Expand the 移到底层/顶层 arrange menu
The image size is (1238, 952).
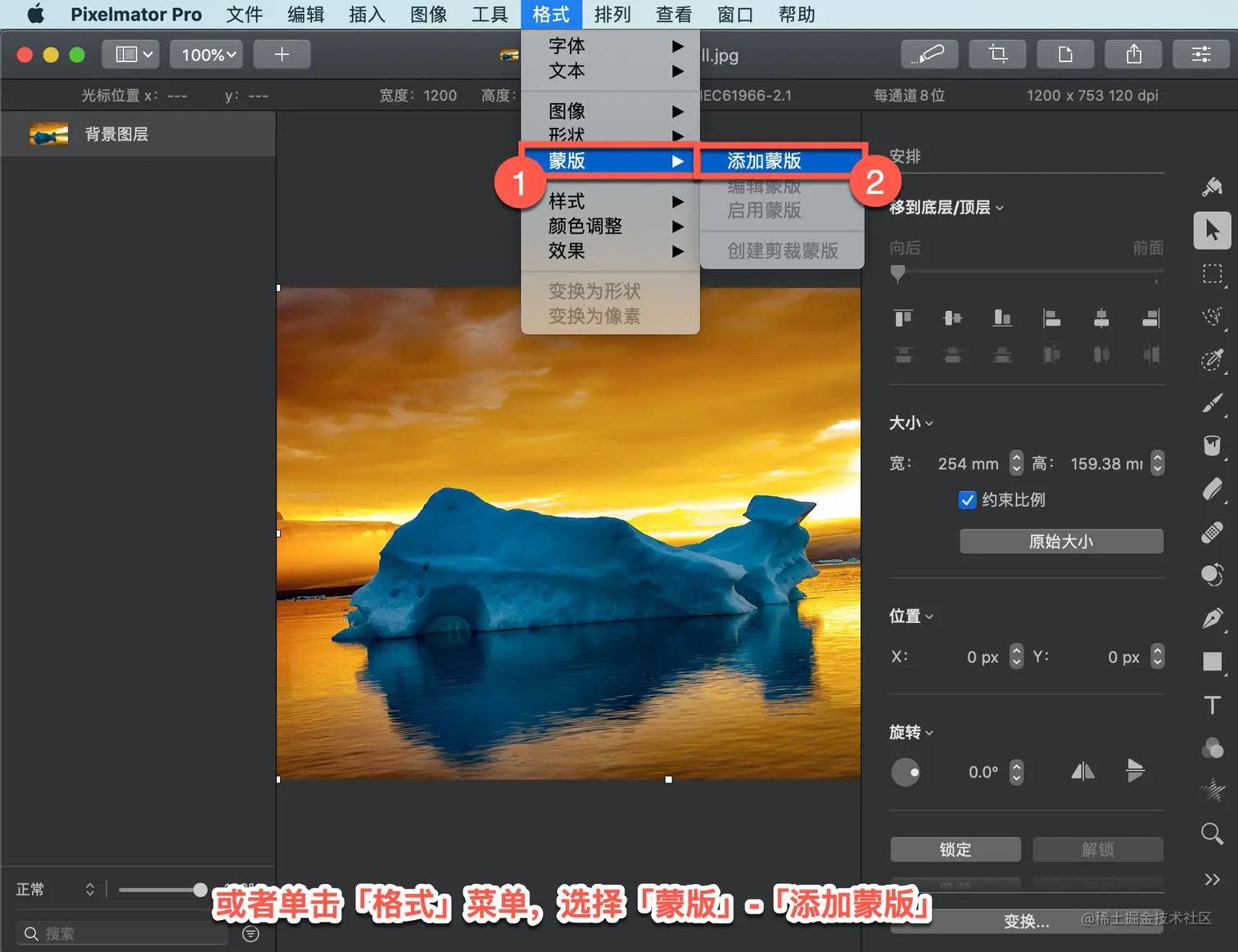947,208
